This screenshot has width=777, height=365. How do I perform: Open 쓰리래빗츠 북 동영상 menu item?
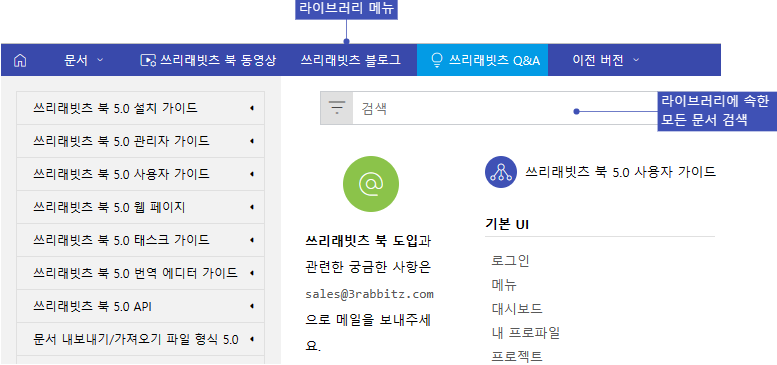pos(208,60)
